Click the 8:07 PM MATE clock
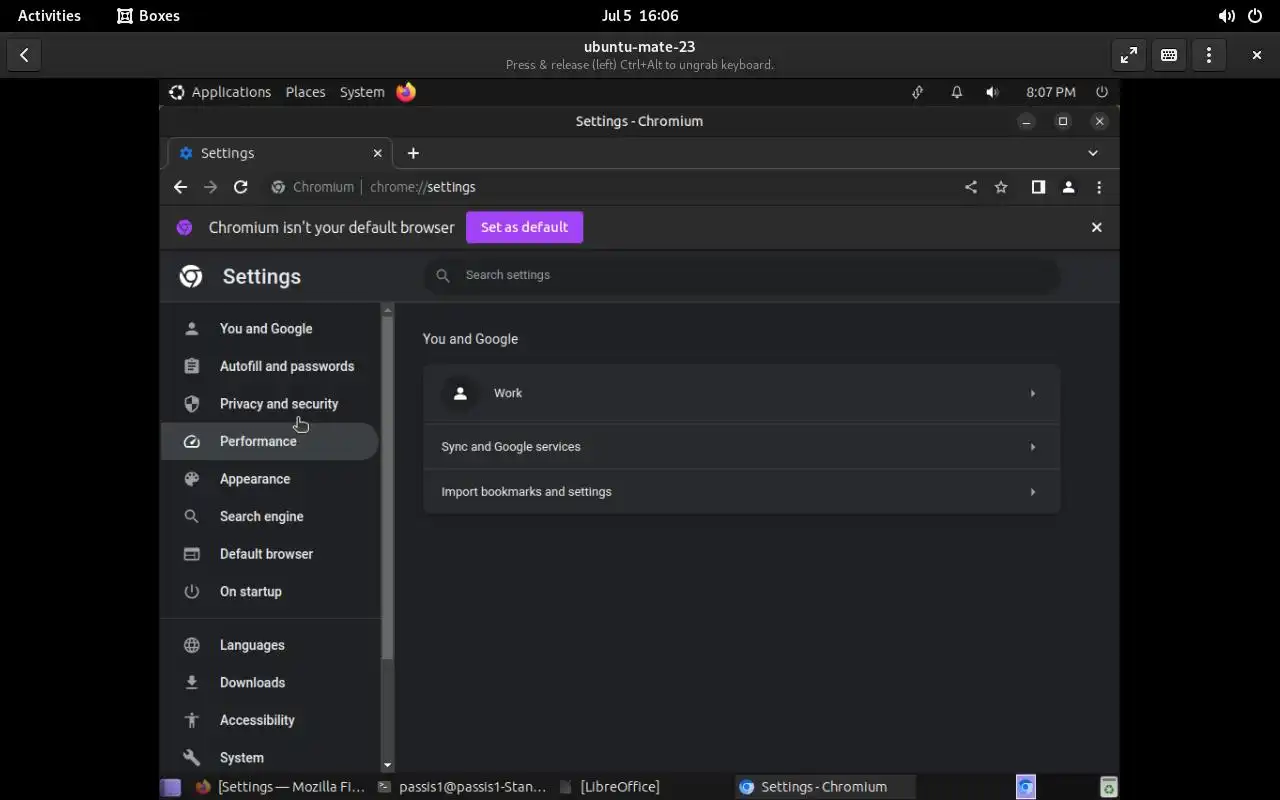 click(1051, 92)
